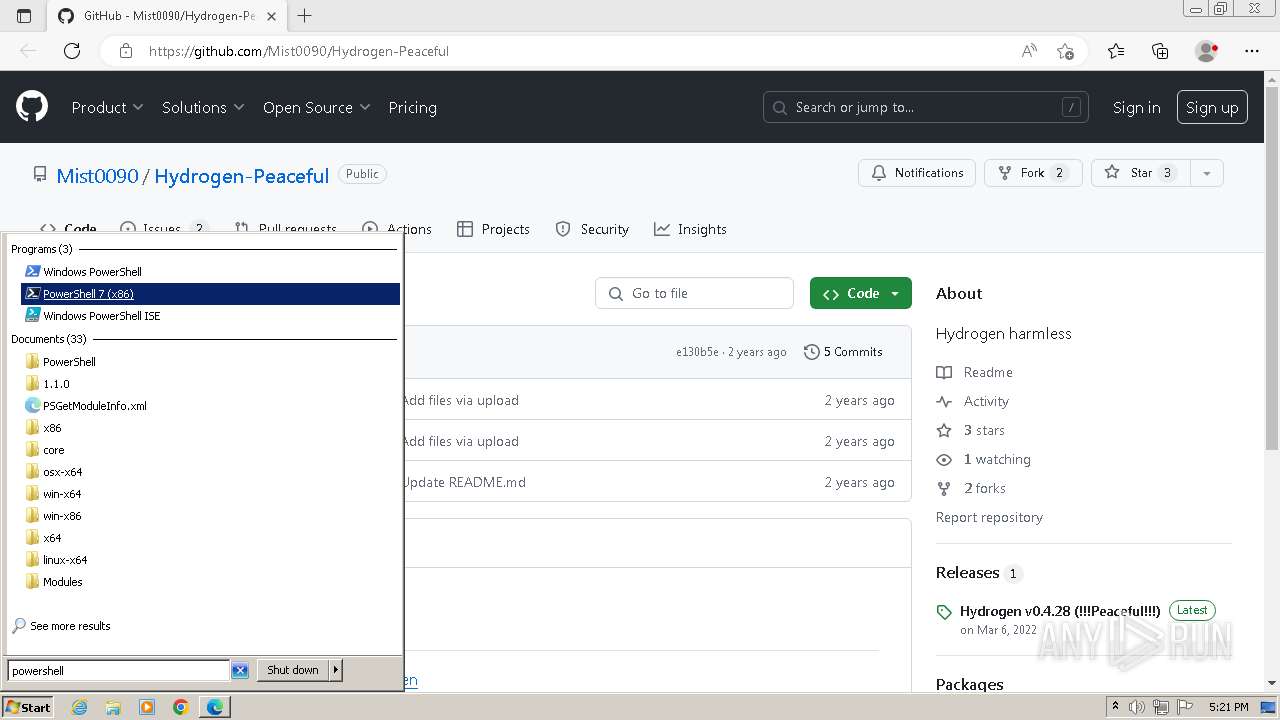This screenshot has height=720, width=1280.
Task: Open the tab actions menu icon
Action: [24, 15]
